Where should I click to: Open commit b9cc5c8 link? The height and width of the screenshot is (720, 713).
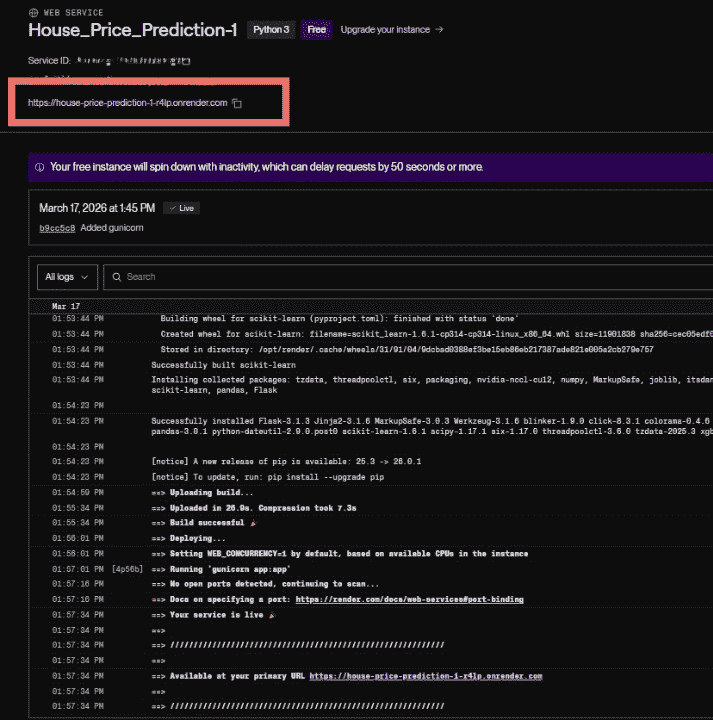pyautogui.click(x=57, y=228)
